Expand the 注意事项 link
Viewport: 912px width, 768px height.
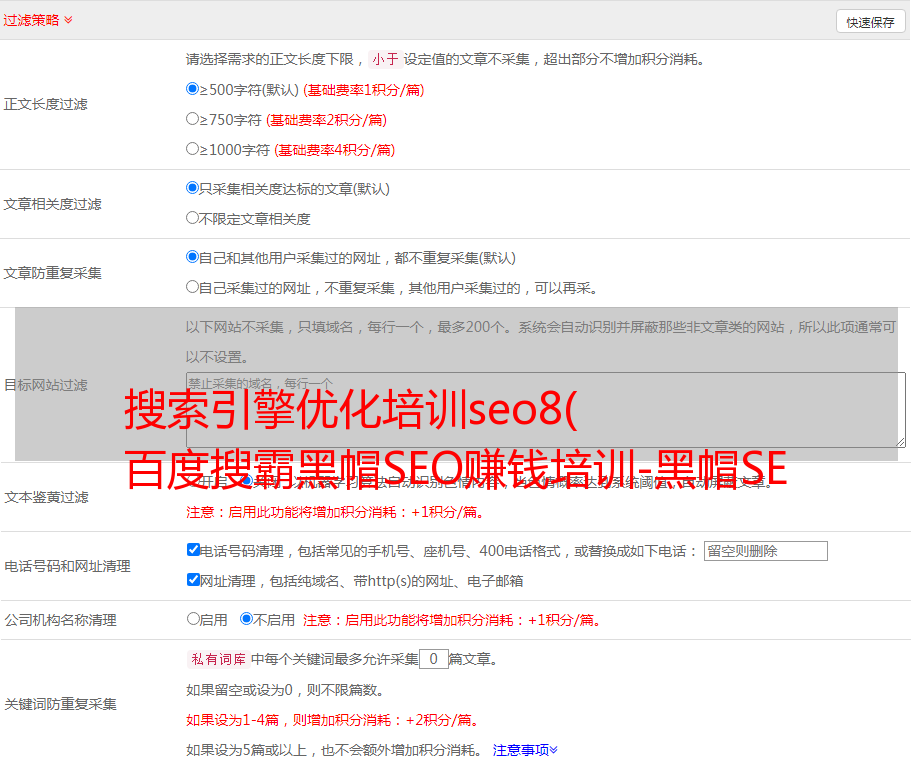(x=524, y=749)
